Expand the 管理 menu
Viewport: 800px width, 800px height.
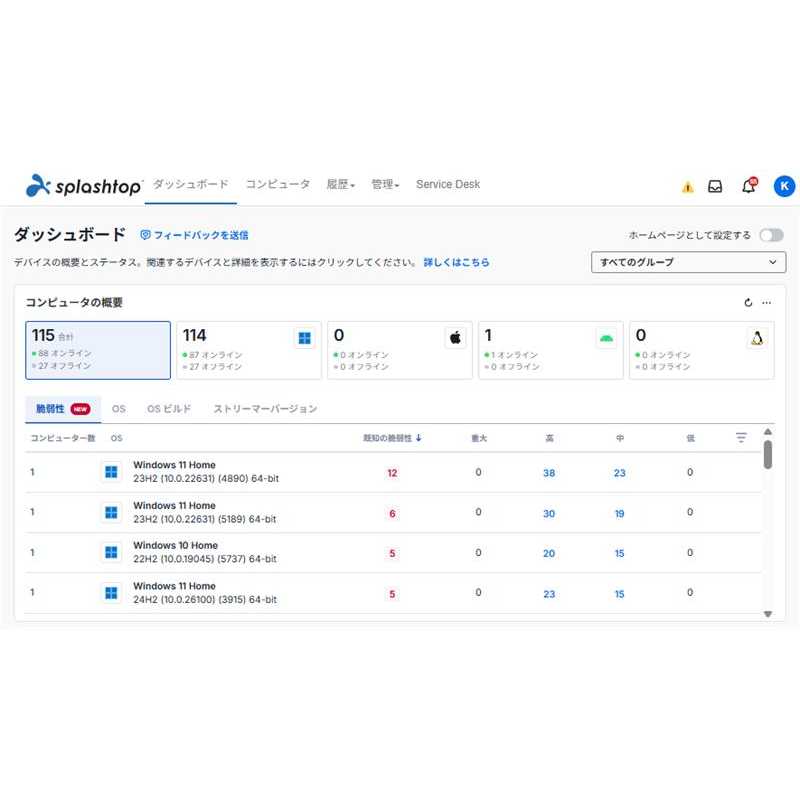point(385,185)
